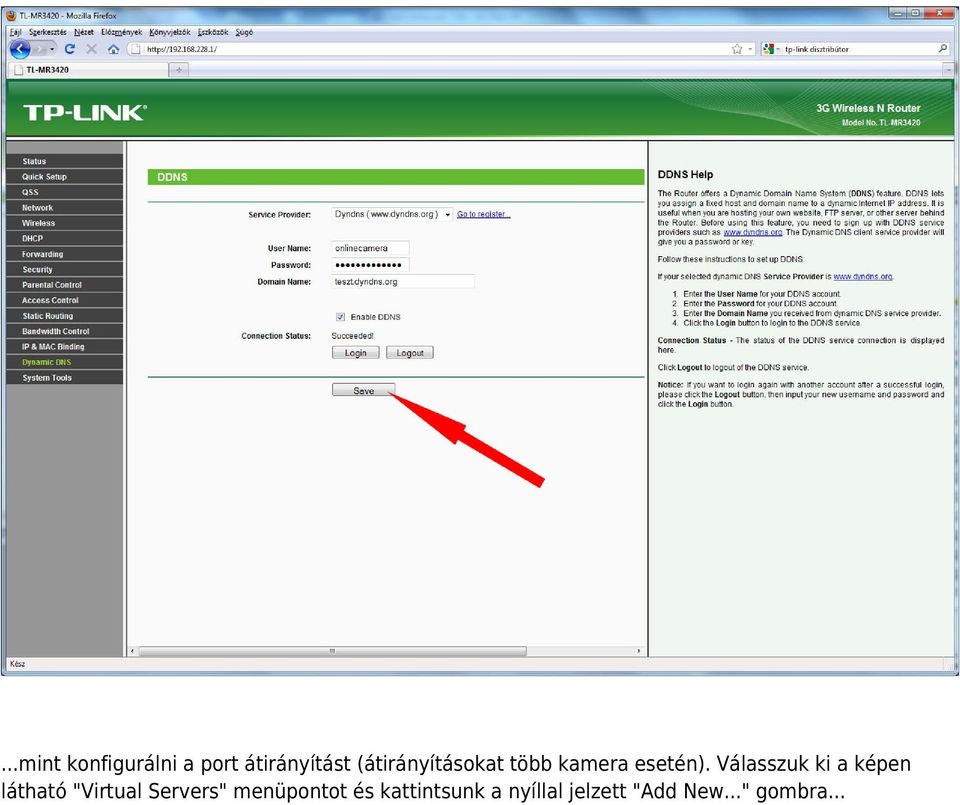Screen dimensions: 960x805
Task: Open Parental Control in the sidebar
Action: pos(65,285)
